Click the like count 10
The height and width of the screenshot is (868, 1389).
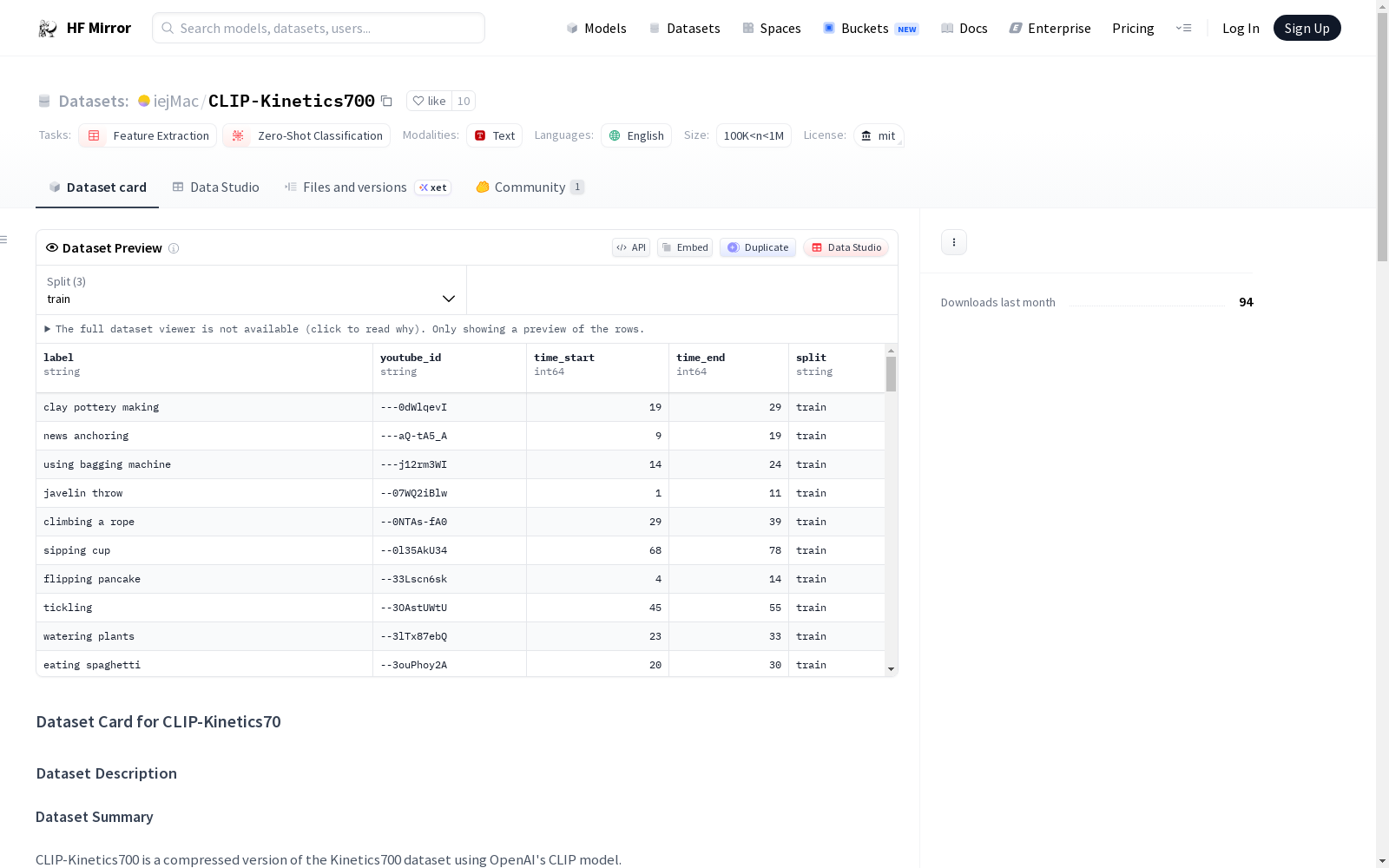coord(464,101)
